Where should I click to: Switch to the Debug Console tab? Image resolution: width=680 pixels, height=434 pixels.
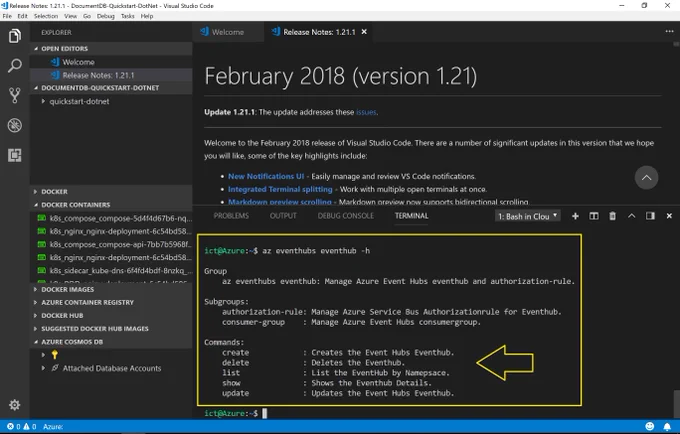346,216
